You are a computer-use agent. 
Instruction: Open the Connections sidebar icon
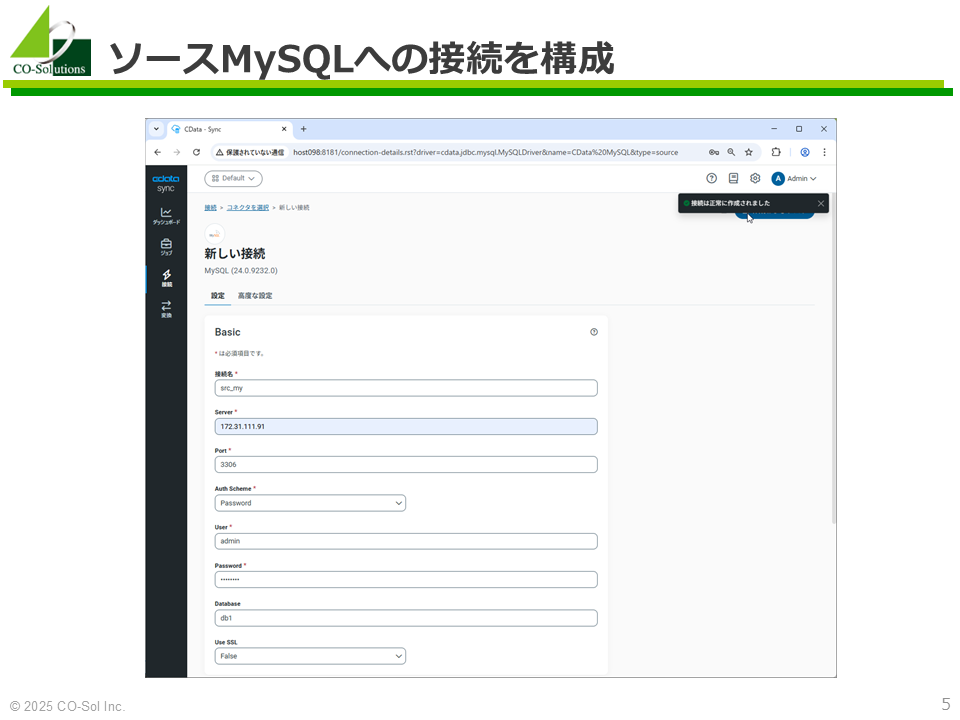[166, 278]
